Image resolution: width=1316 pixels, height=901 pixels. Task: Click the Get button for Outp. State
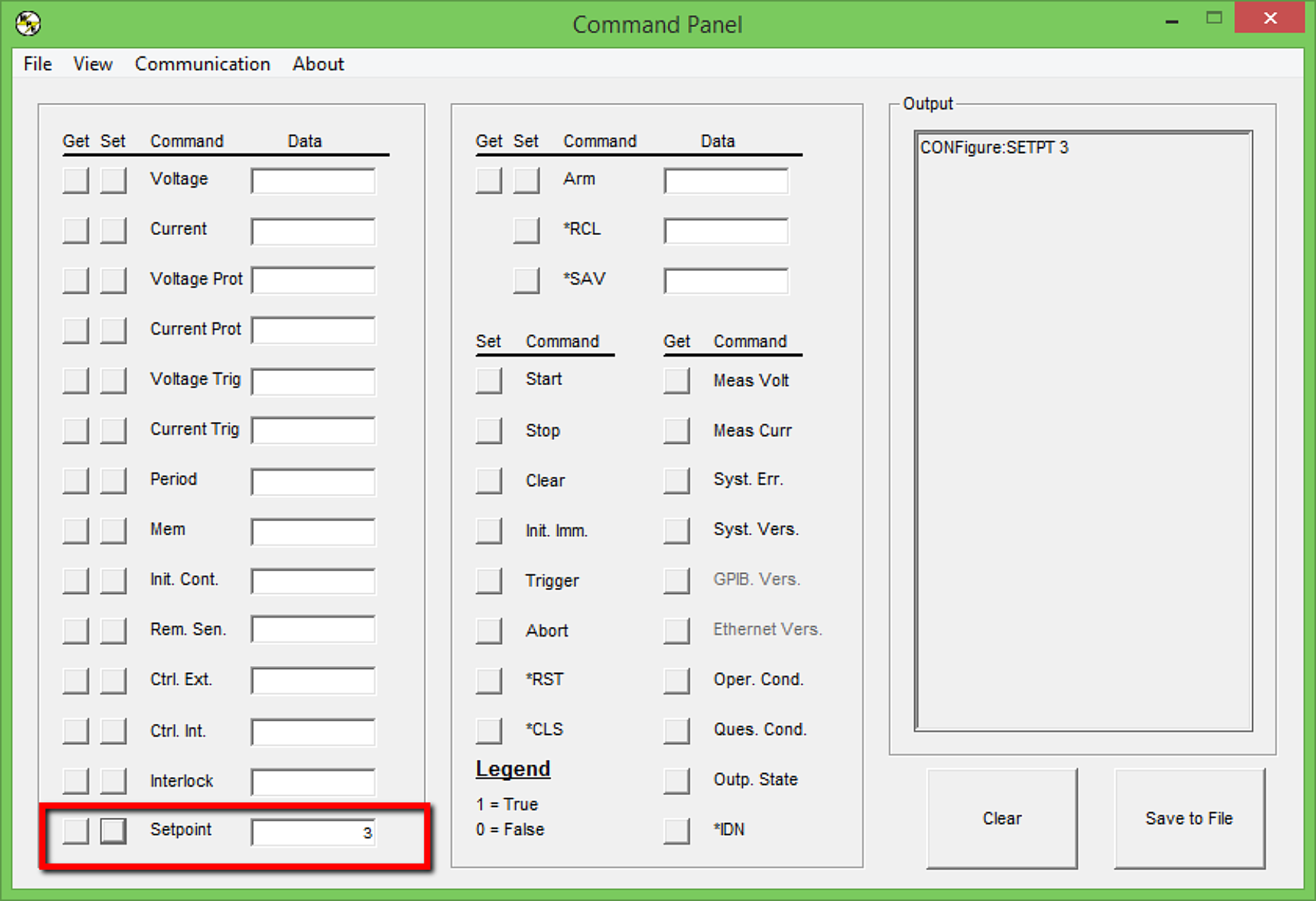point(677,781)
